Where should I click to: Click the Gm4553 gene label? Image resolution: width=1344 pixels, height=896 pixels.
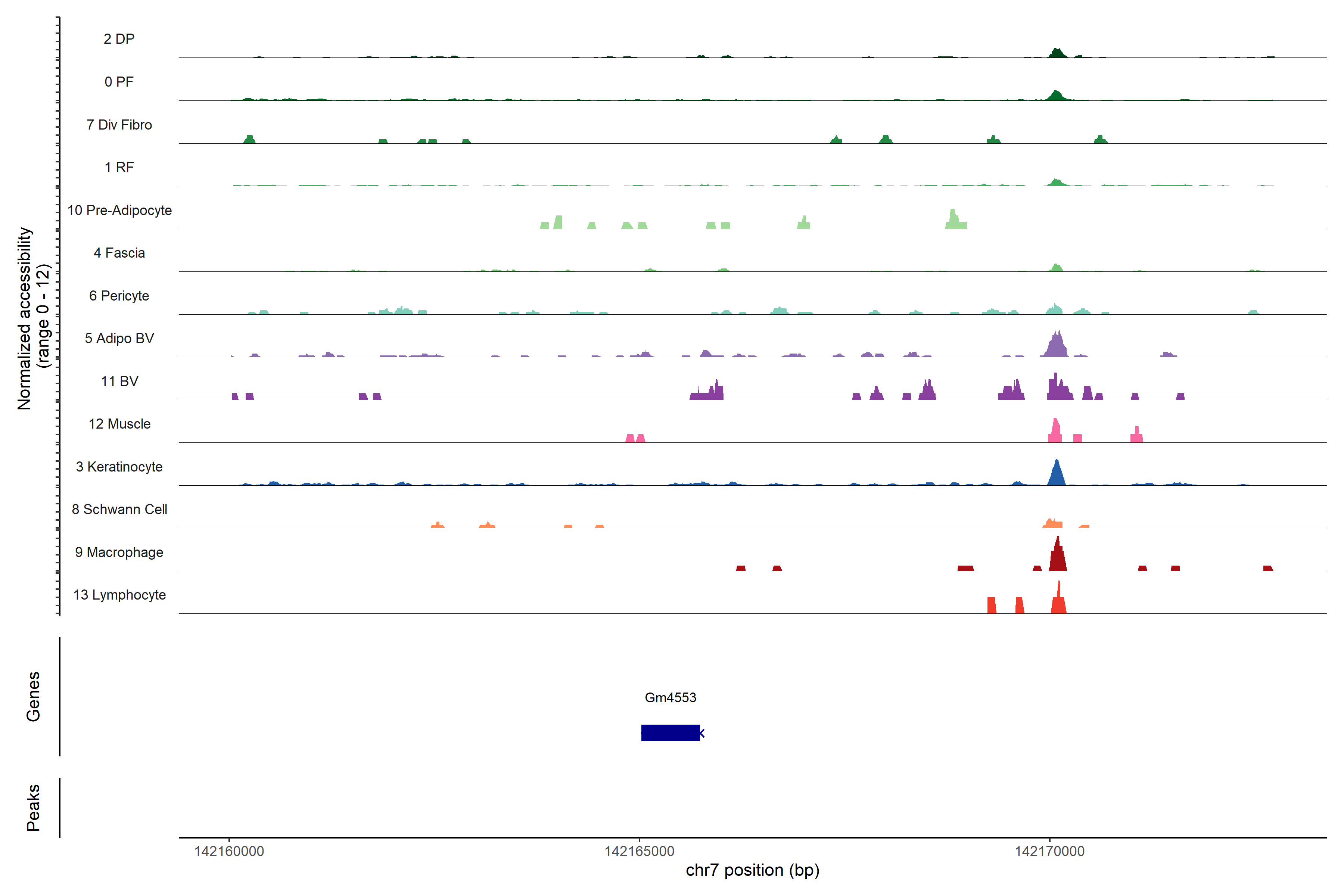tap(670, 697)
